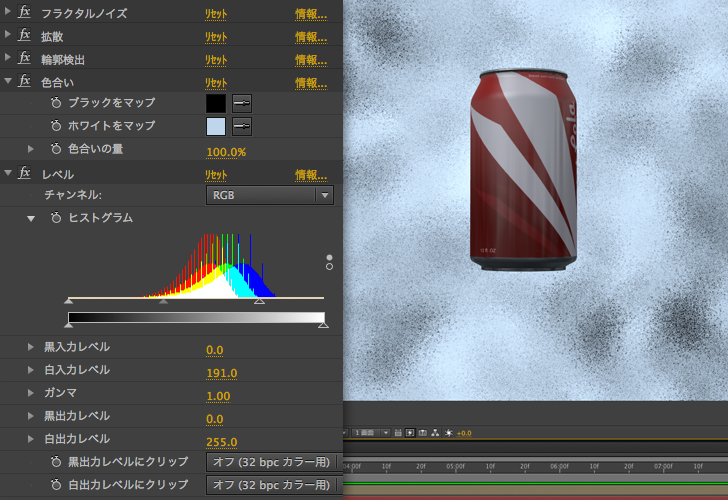Click the stopwatch for ブラックをマップ
The height and width of the screenshot is (500, 728).
point(56,103)
